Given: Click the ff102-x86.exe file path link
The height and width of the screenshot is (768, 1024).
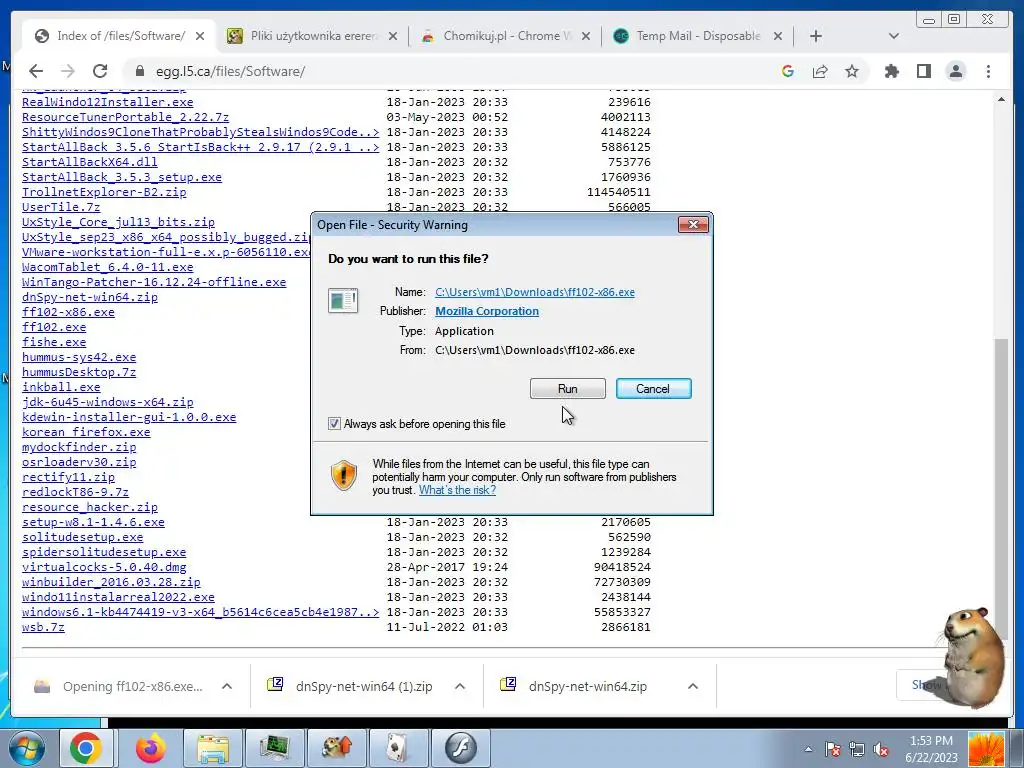Looking at the screenshot, I should pos(535,292).
